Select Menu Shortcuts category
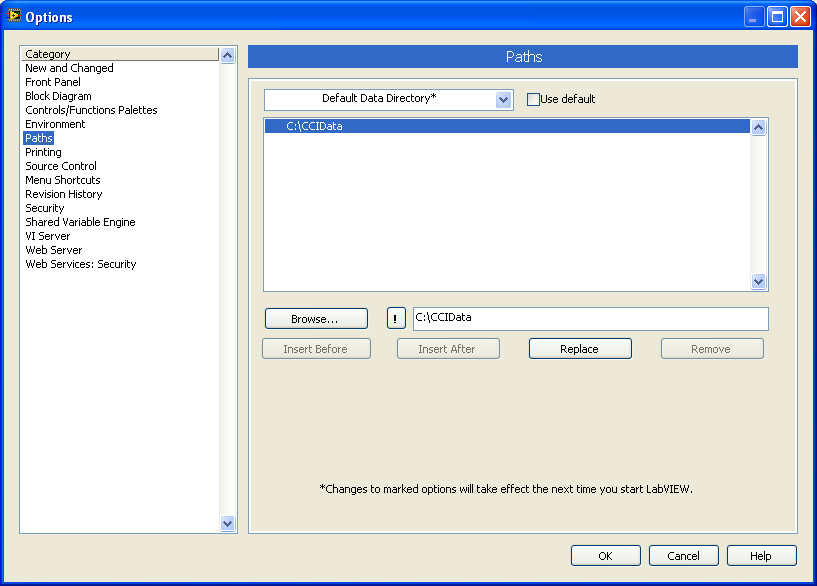 point(63,180)
